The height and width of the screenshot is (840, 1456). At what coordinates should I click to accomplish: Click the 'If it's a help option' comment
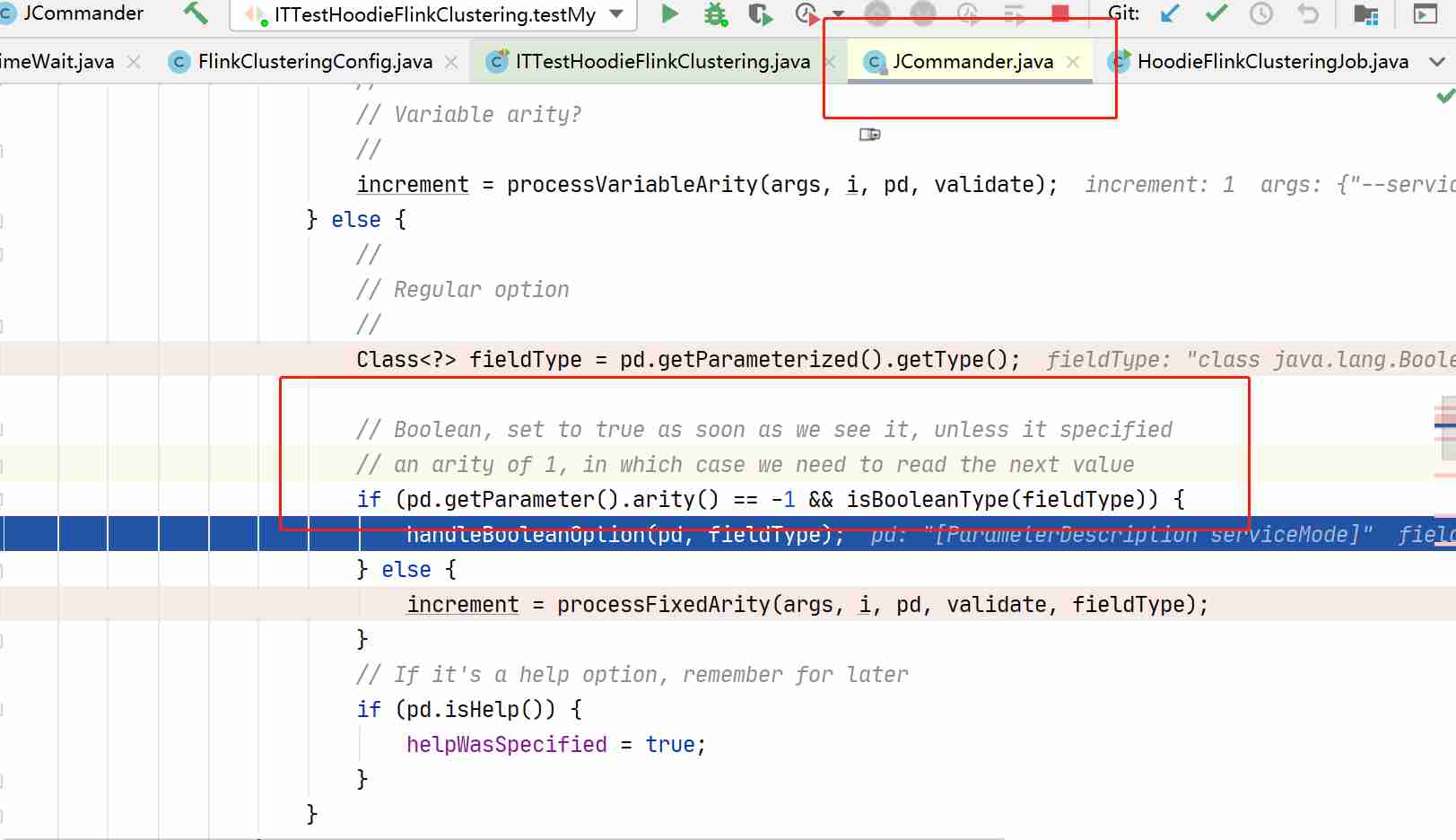pyautogui.click(x=632, y=675)
